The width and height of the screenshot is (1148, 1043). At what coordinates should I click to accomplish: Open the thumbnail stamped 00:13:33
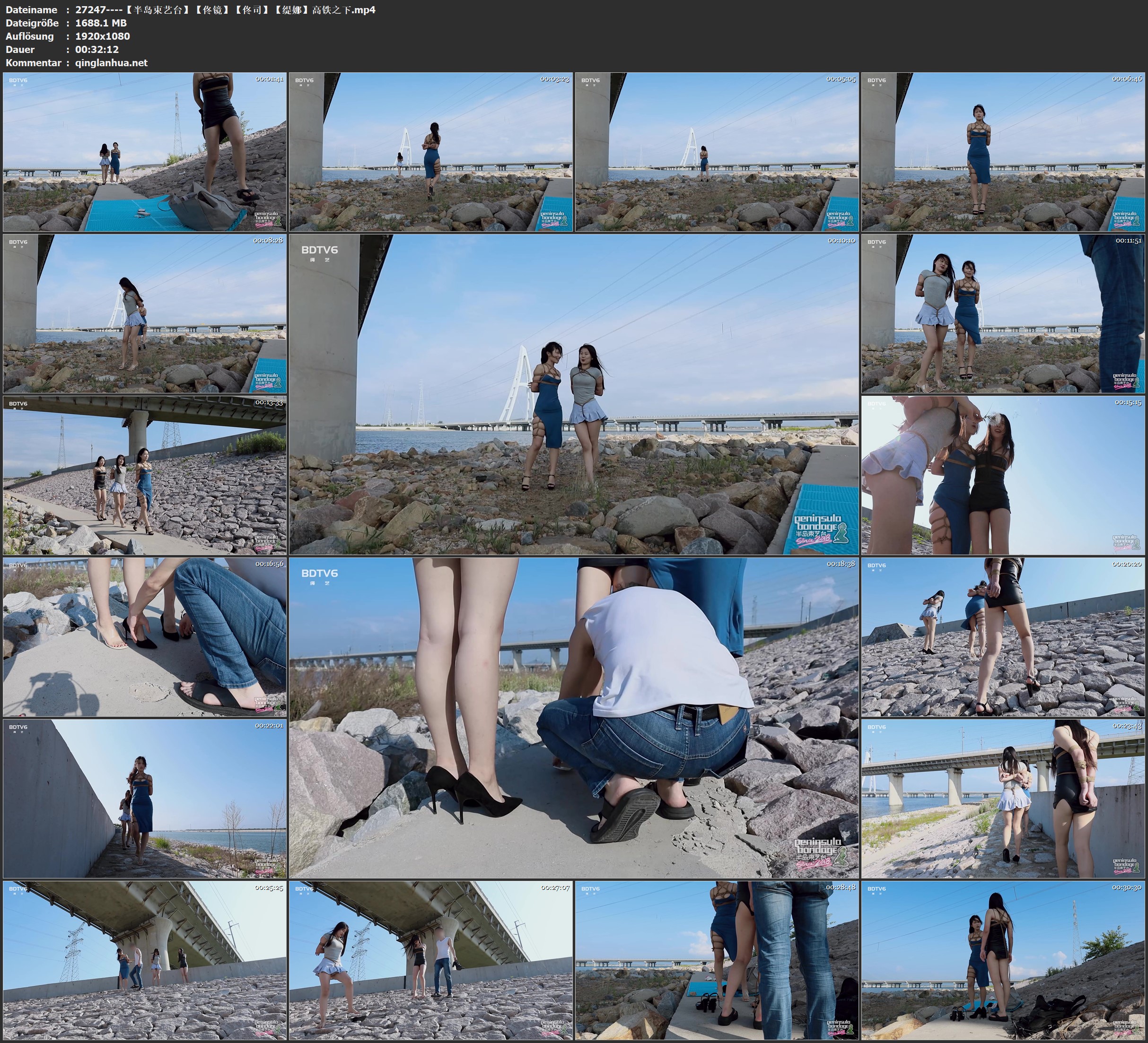(145, 475)
